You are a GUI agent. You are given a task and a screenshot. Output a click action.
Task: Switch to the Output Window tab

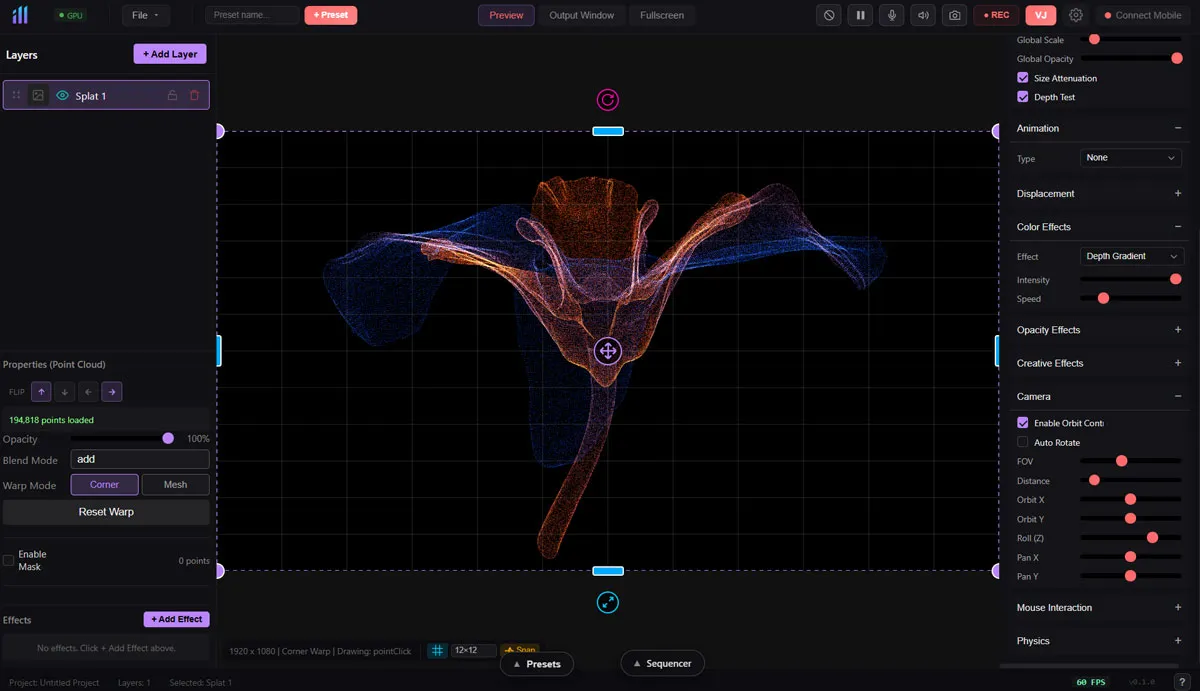point(581,15)
